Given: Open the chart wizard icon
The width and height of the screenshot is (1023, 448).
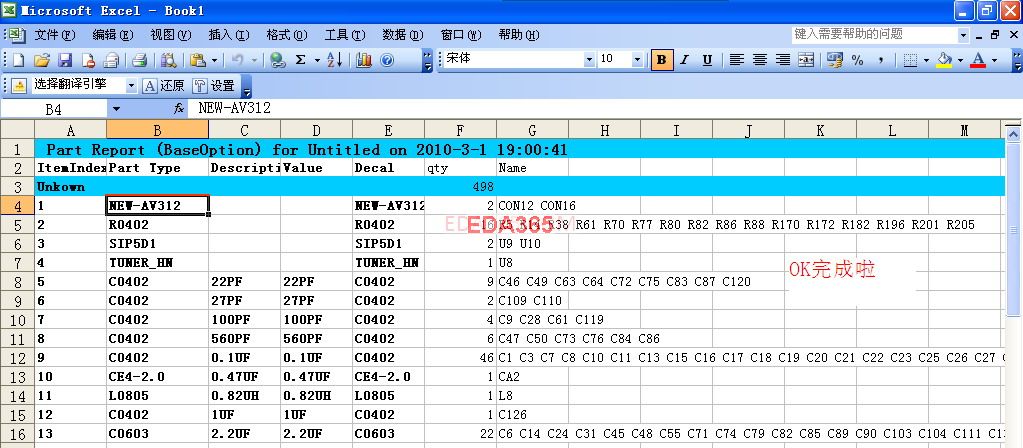Looking at the screenshot, I should pos(364,61).
